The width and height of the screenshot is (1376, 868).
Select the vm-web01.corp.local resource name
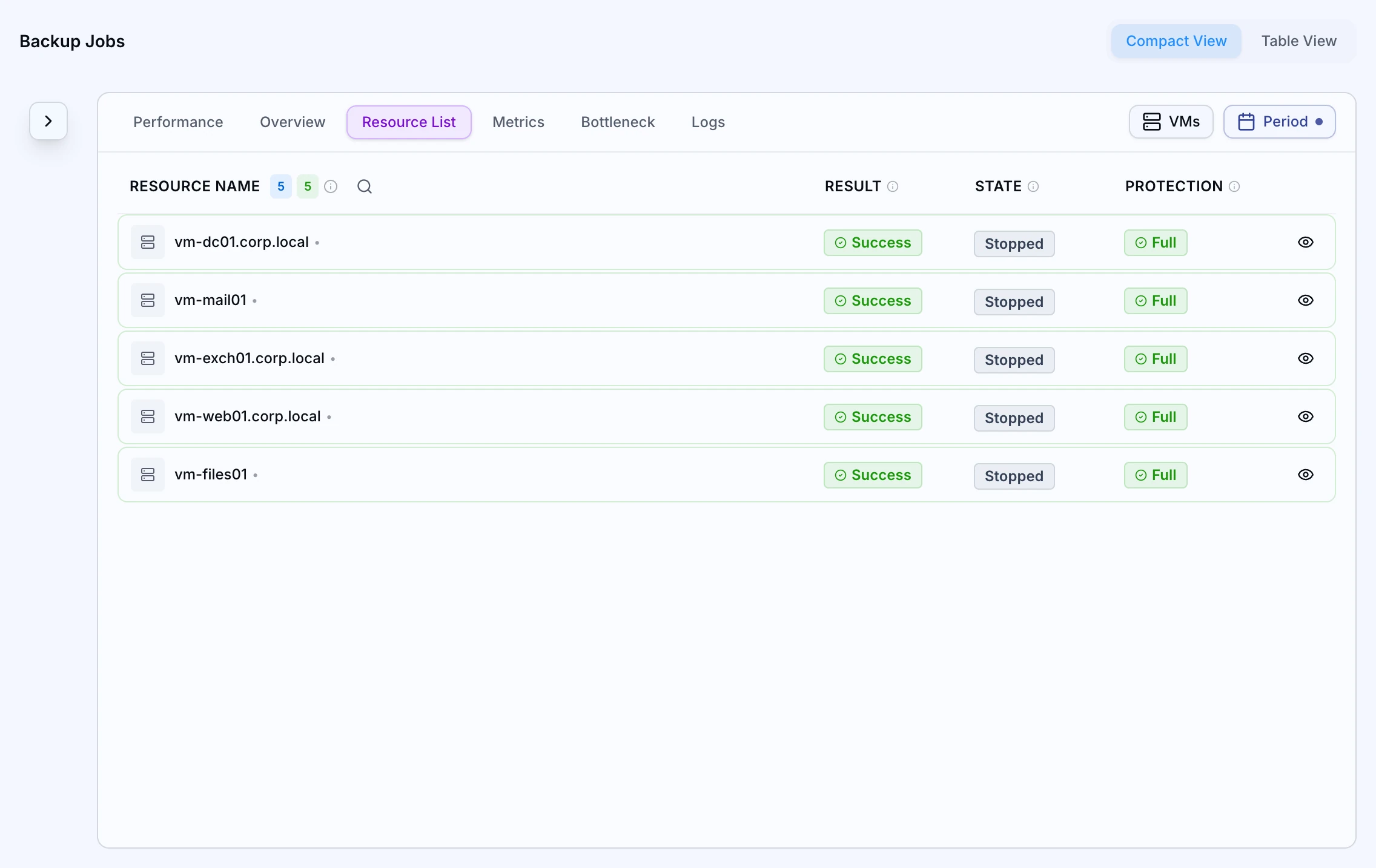(248, 416)
